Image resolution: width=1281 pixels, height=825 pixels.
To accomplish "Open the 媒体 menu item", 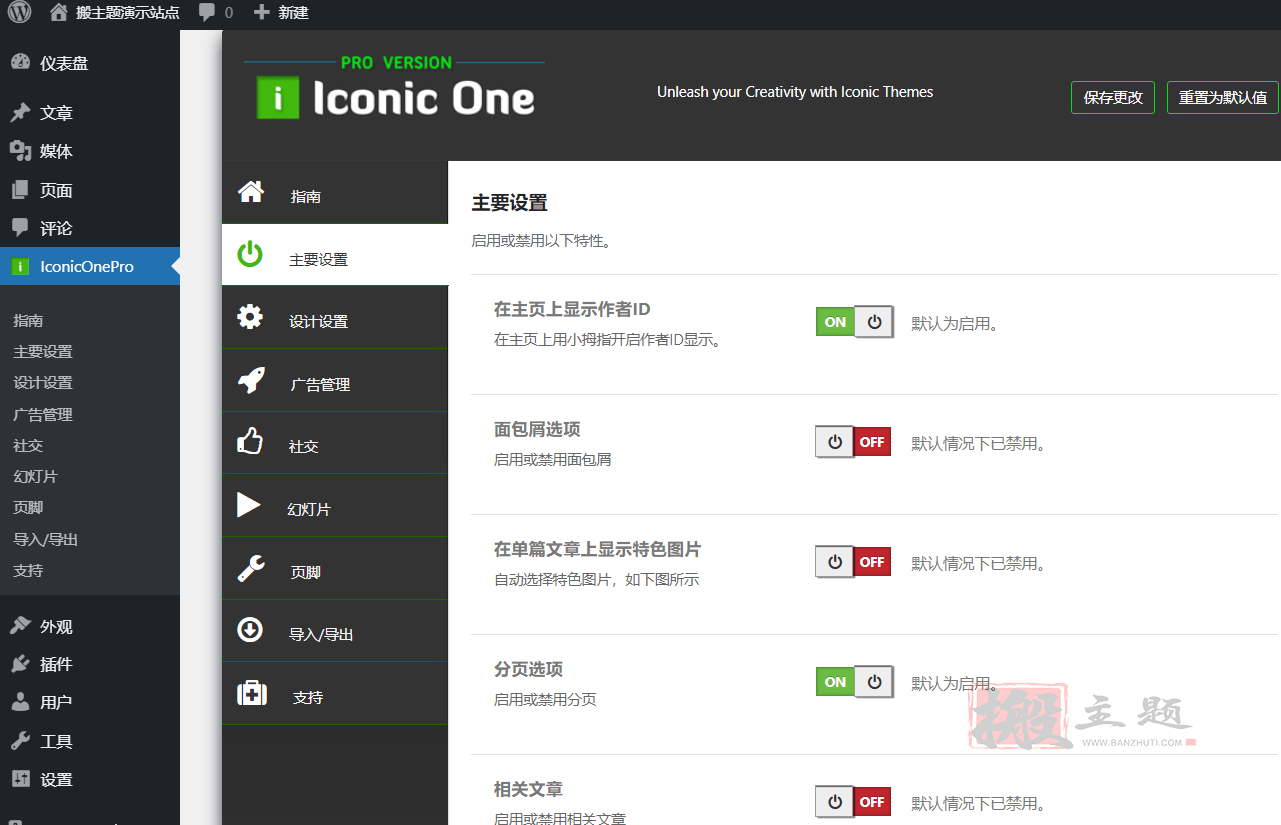I will [x=90, y=151].
